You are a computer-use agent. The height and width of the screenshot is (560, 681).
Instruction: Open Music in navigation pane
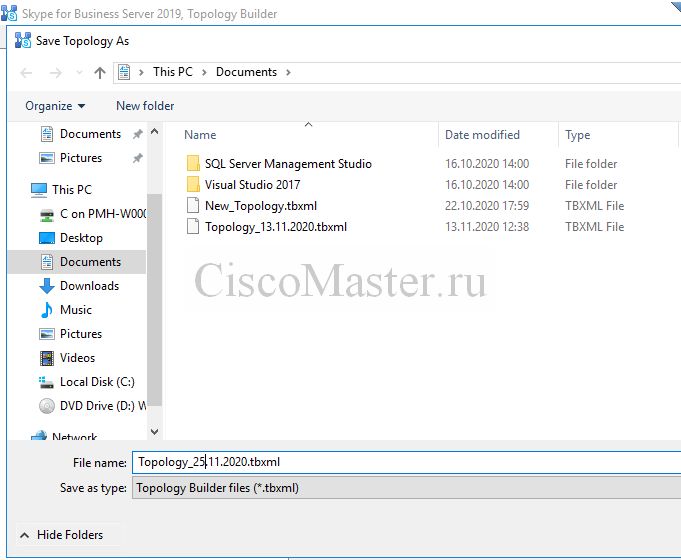coord(76,310)
